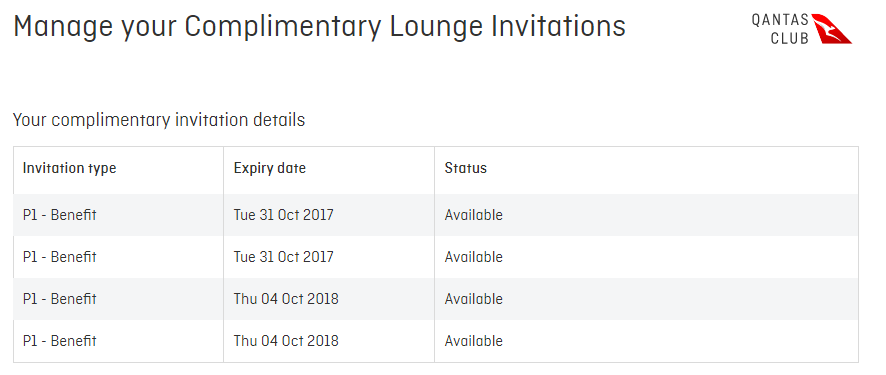This screenshot has width=886, height=375.
Task: Click the QANTAS CLUB logo text
Action: pos(780,29)
